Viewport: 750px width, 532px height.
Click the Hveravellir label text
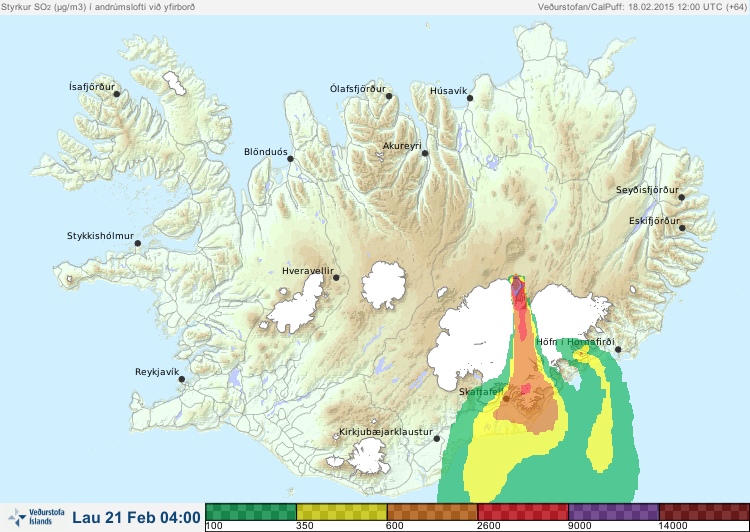coord(308,271)
